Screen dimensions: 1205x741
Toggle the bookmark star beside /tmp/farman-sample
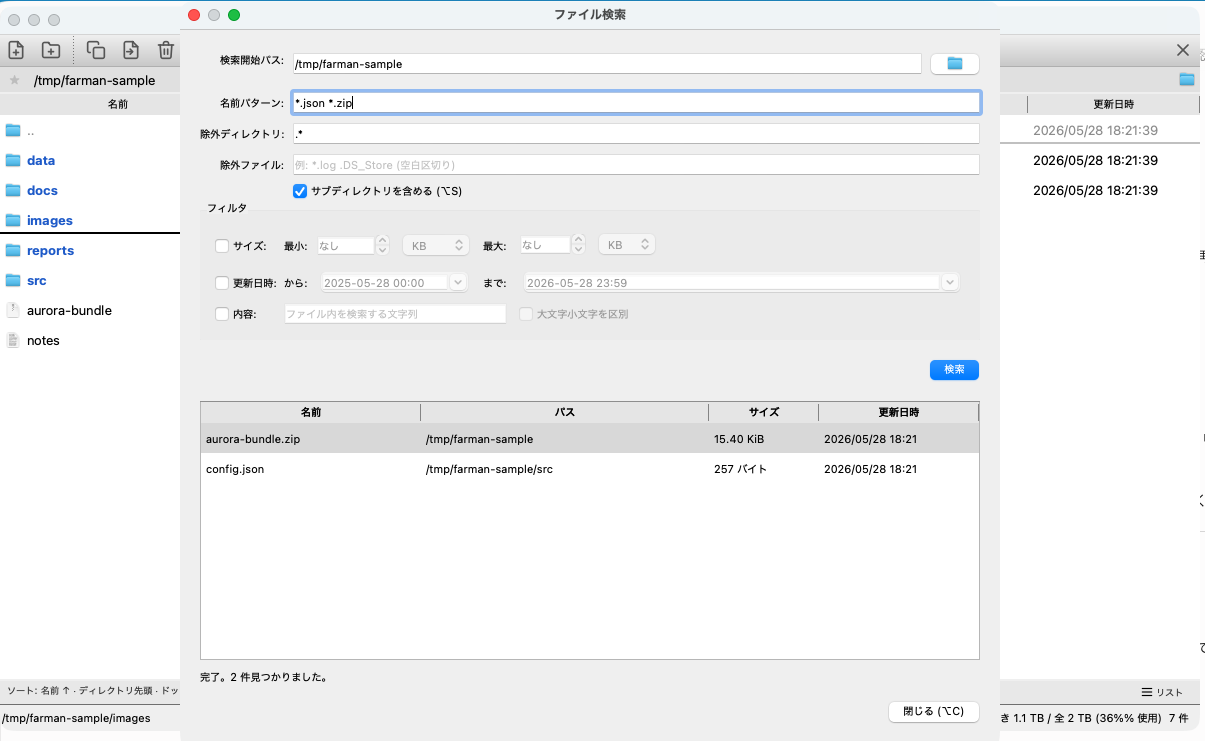point(14,80)
